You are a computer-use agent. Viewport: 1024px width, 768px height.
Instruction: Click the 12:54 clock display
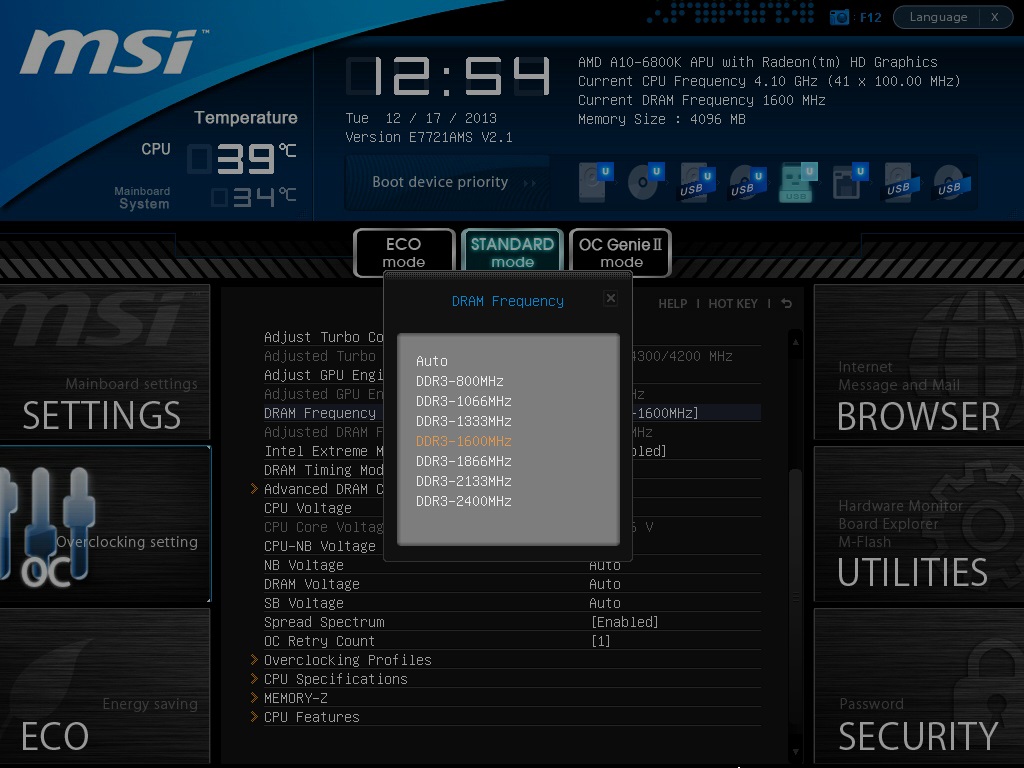point(448,76)
